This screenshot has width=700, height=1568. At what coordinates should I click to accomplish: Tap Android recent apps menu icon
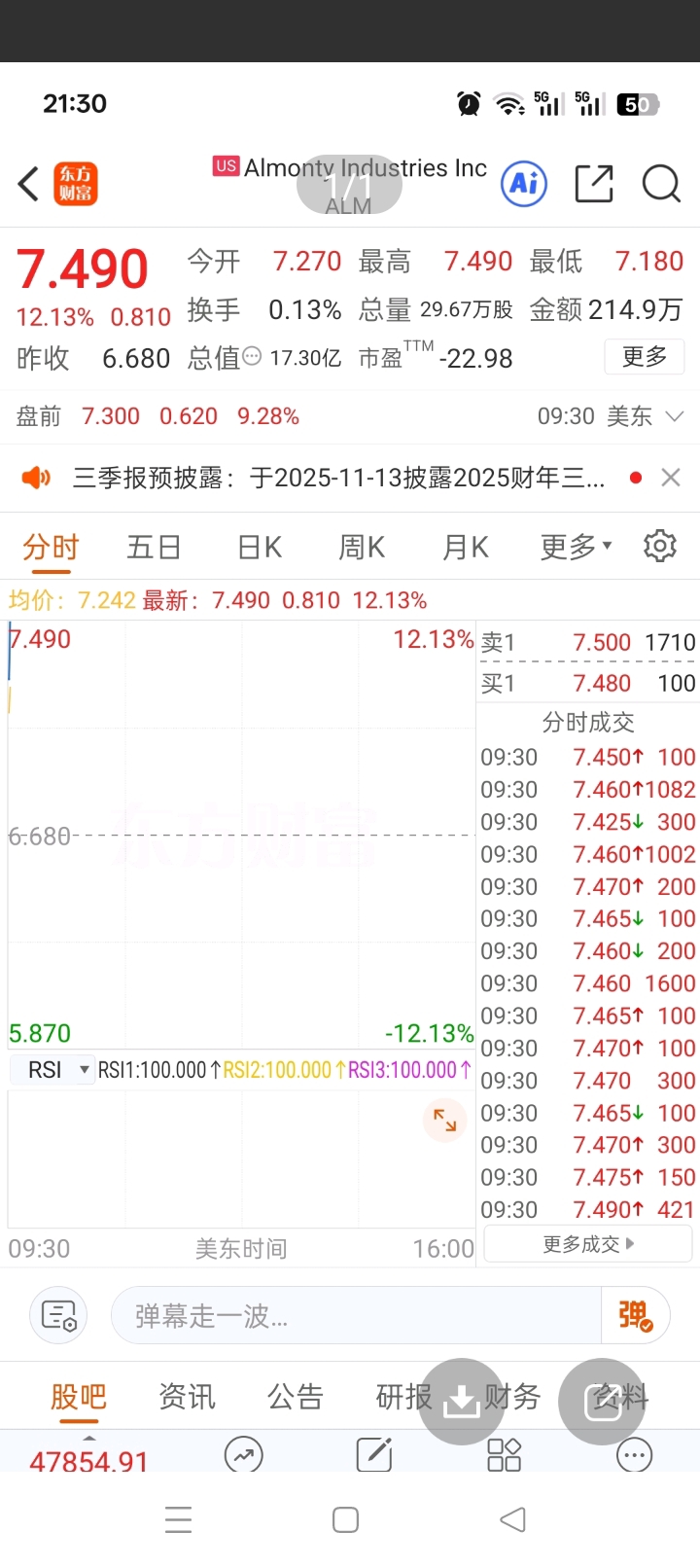click(179, 1519)
